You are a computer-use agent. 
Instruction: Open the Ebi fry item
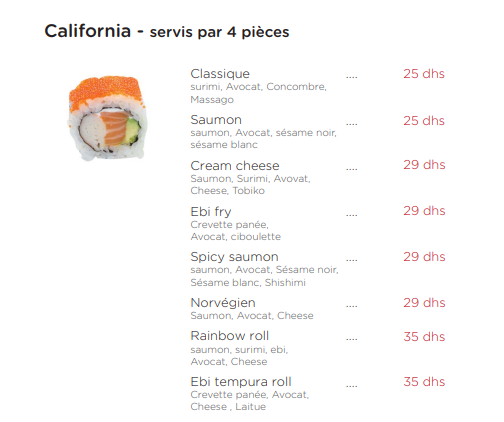pyautogui.click(x=211, y=212)
